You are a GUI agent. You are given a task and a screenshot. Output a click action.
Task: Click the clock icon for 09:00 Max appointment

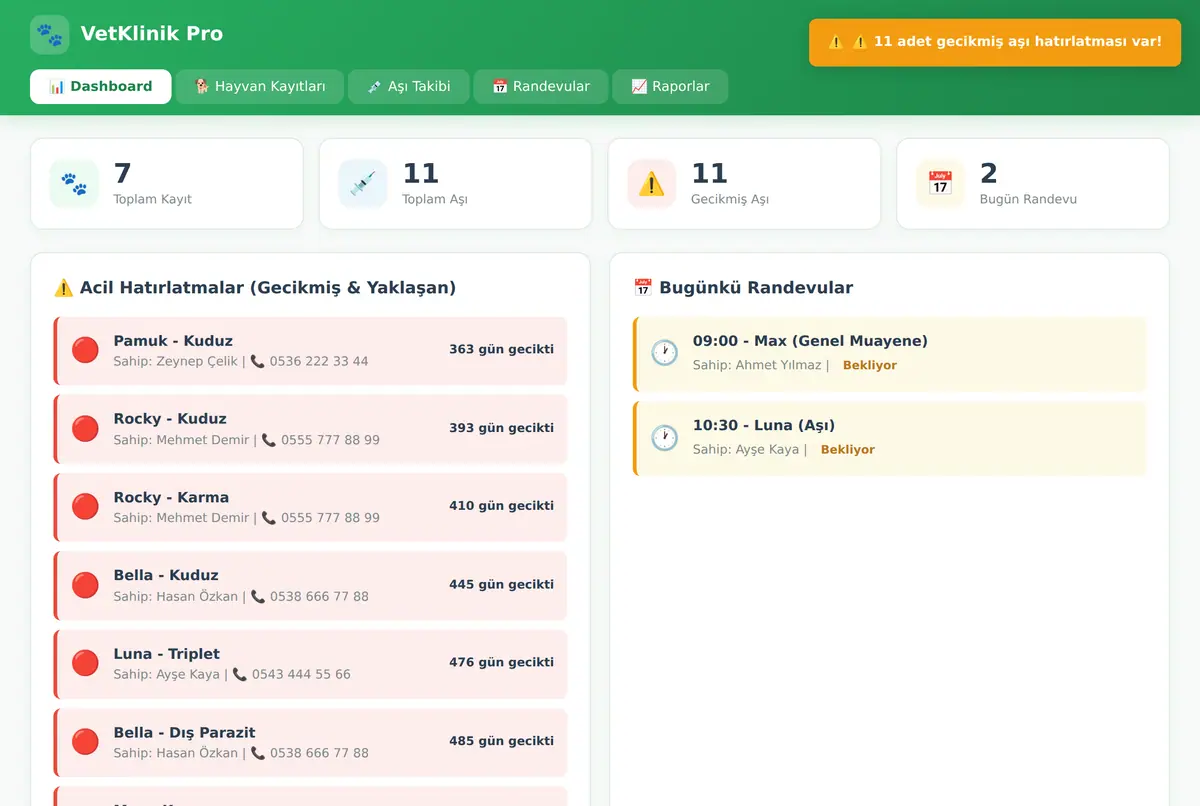tap(664, 353)
